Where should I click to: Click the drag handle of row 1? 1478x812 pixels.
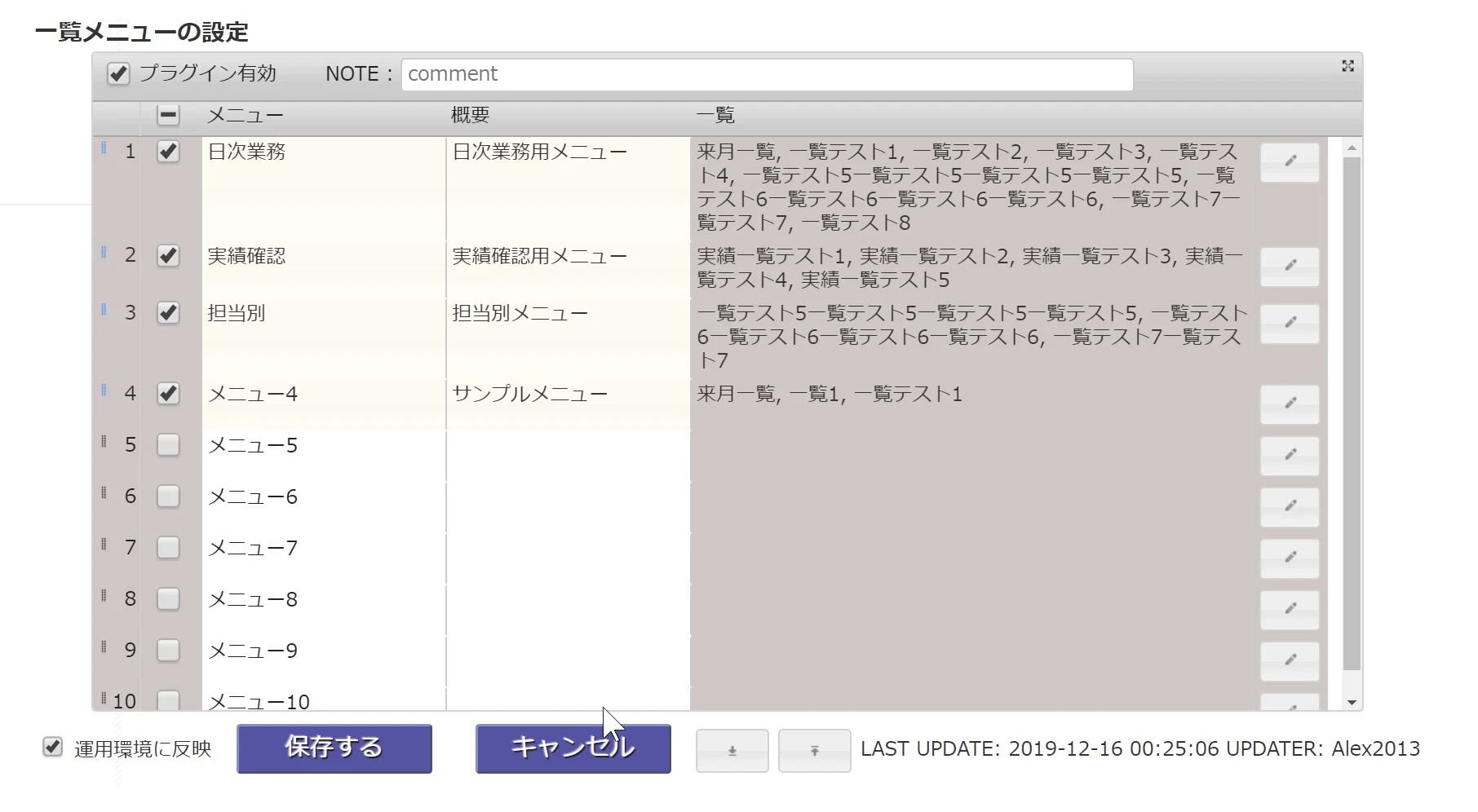pos(104,148)
